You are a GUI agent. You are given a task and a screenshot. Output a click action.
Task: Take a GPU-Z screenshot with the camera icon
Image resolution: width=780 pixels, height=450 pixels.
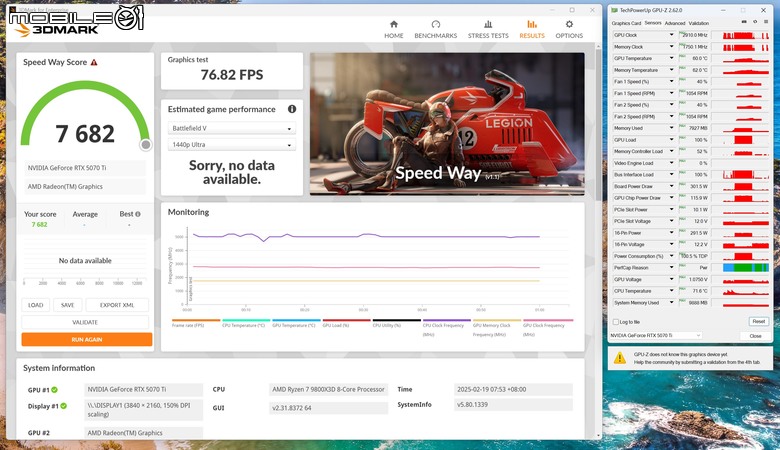[744, 22]
